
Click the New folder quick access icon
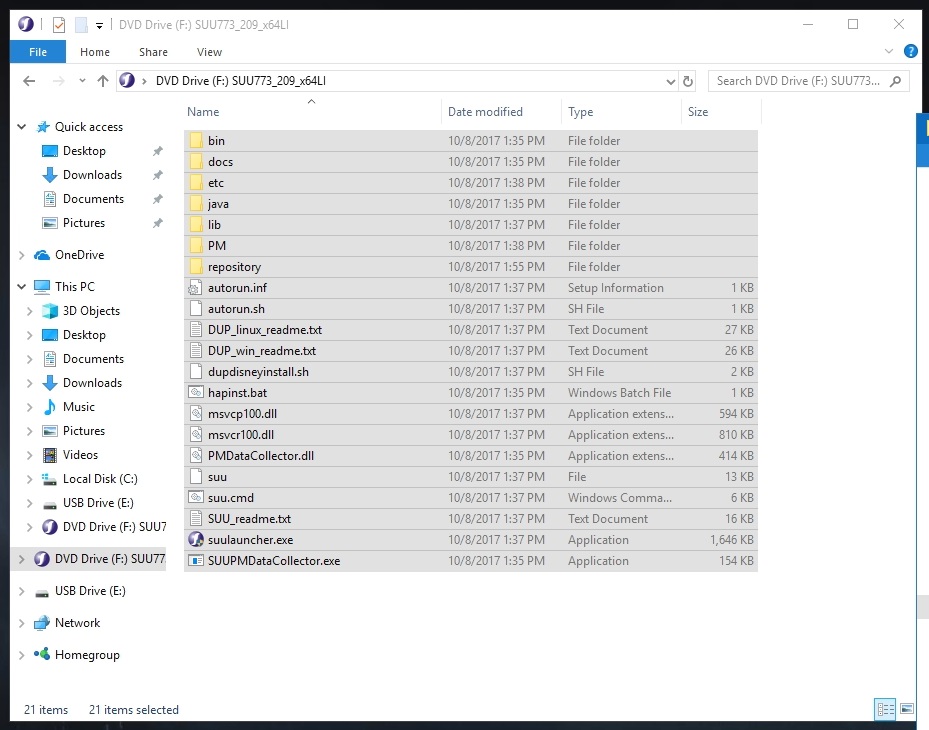(x=81, y=25)
